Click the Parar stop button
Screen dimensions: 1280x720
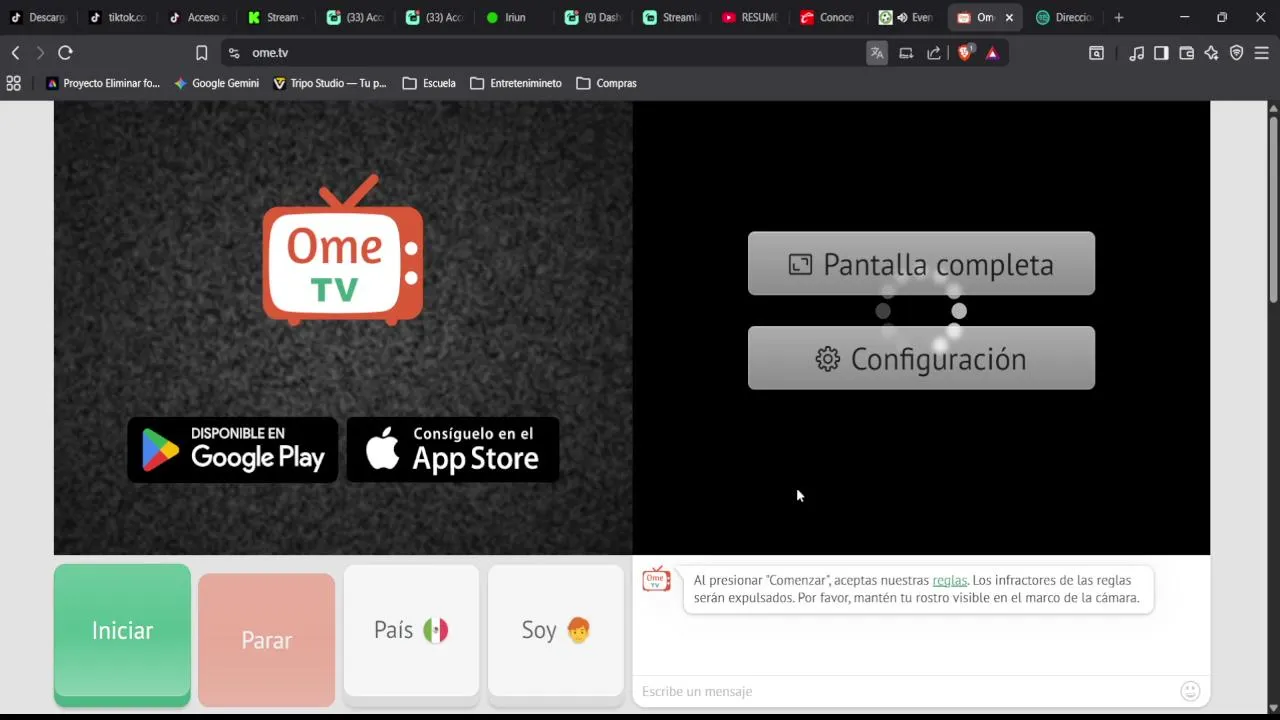(x=266, y=640)
